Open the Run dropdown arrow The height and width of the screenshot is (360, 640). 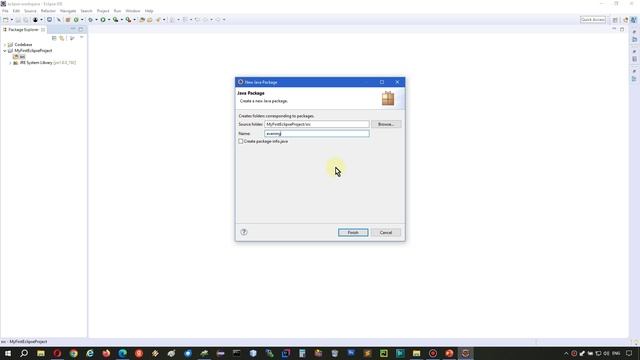(x=109, y=20)
